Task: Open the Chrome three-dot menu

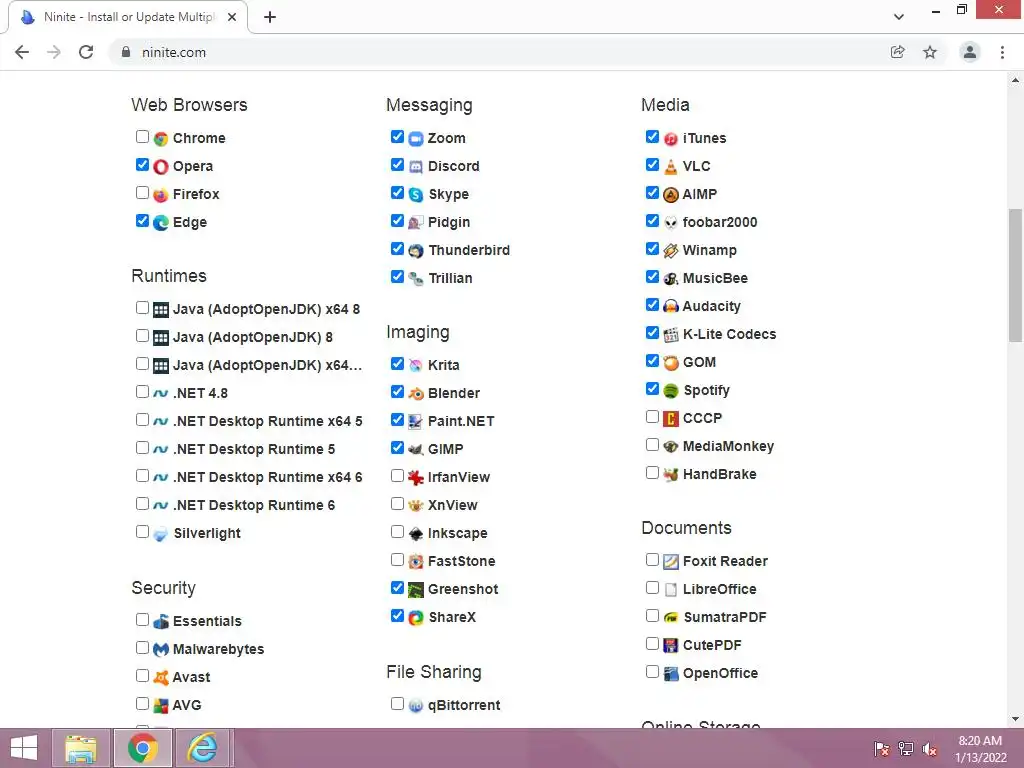Action: click(1002, 52)
